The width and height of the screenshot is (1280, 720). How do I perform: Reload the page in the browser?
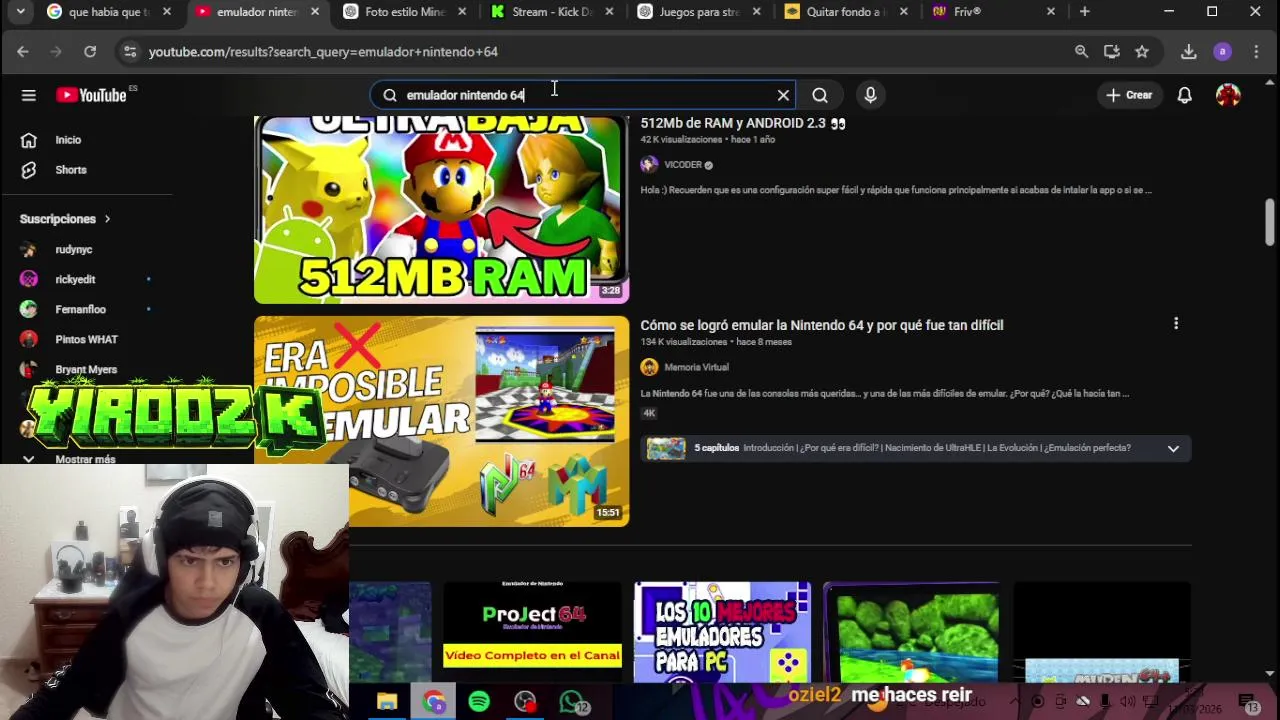pyautogui.click(x=90, y=51)
